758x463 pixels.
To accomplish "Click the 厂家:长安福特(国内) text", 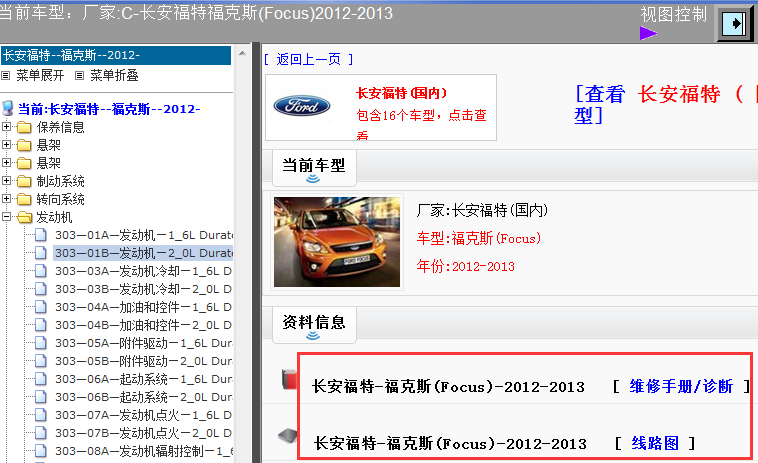I will [x=482, y=210].
